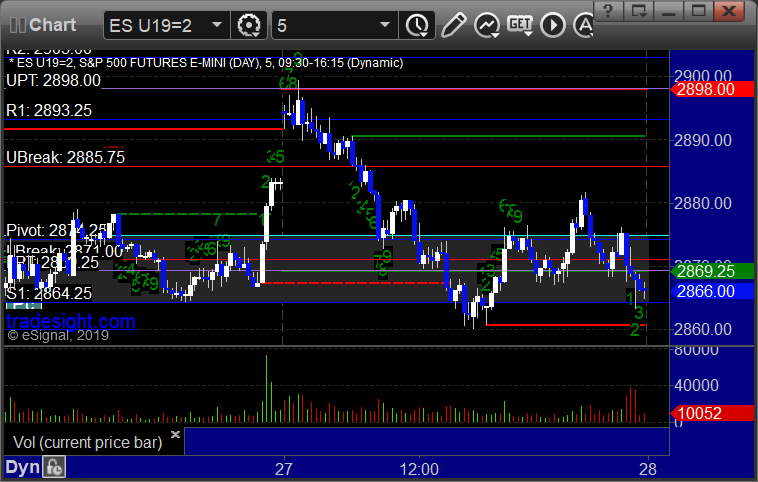
Task: Click the Chart title text in toolbar
Action: [x=53, y=25]
